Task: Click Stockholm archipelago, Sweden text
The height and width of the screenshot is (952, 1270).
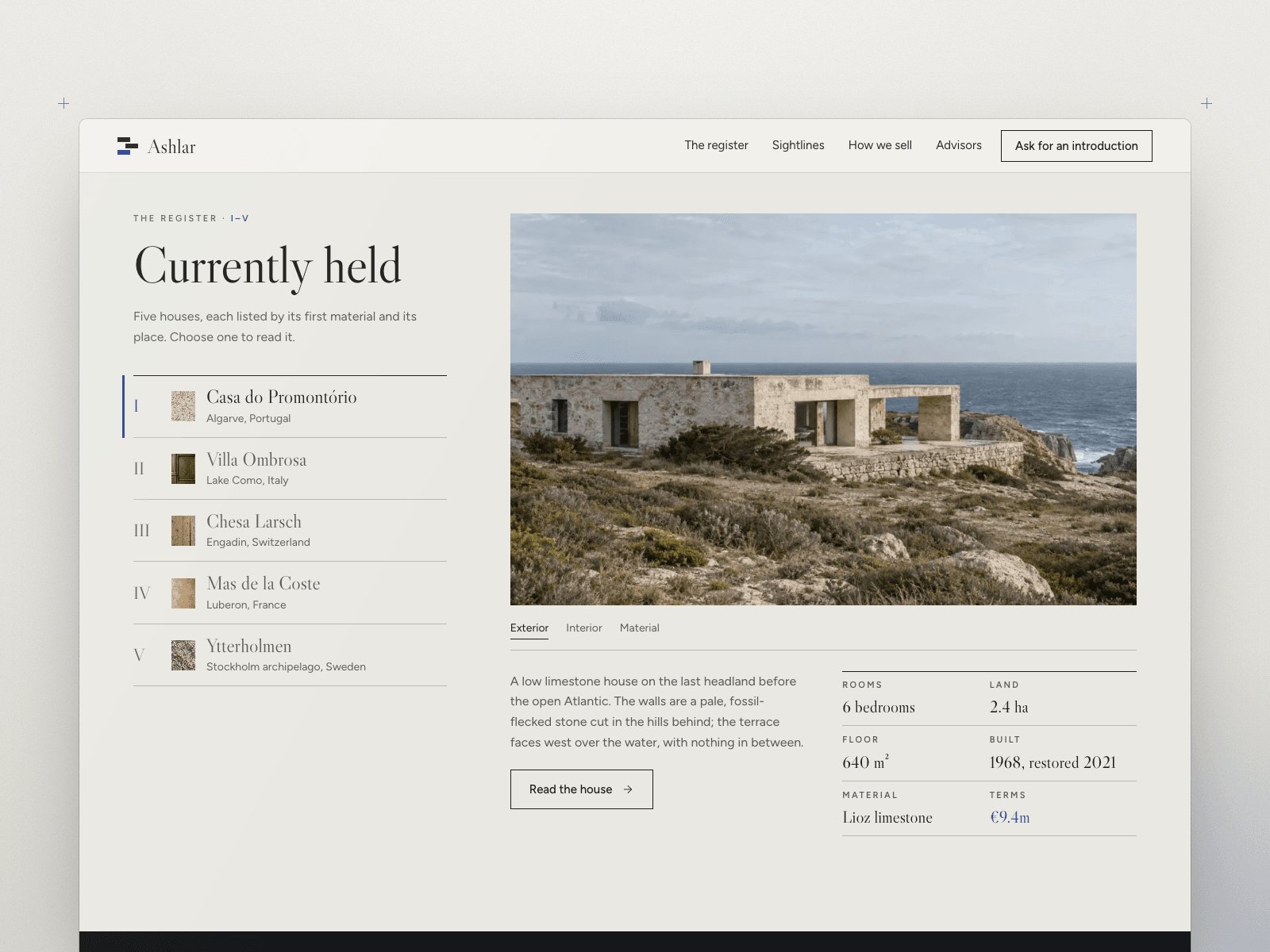Action: (286, 666)
